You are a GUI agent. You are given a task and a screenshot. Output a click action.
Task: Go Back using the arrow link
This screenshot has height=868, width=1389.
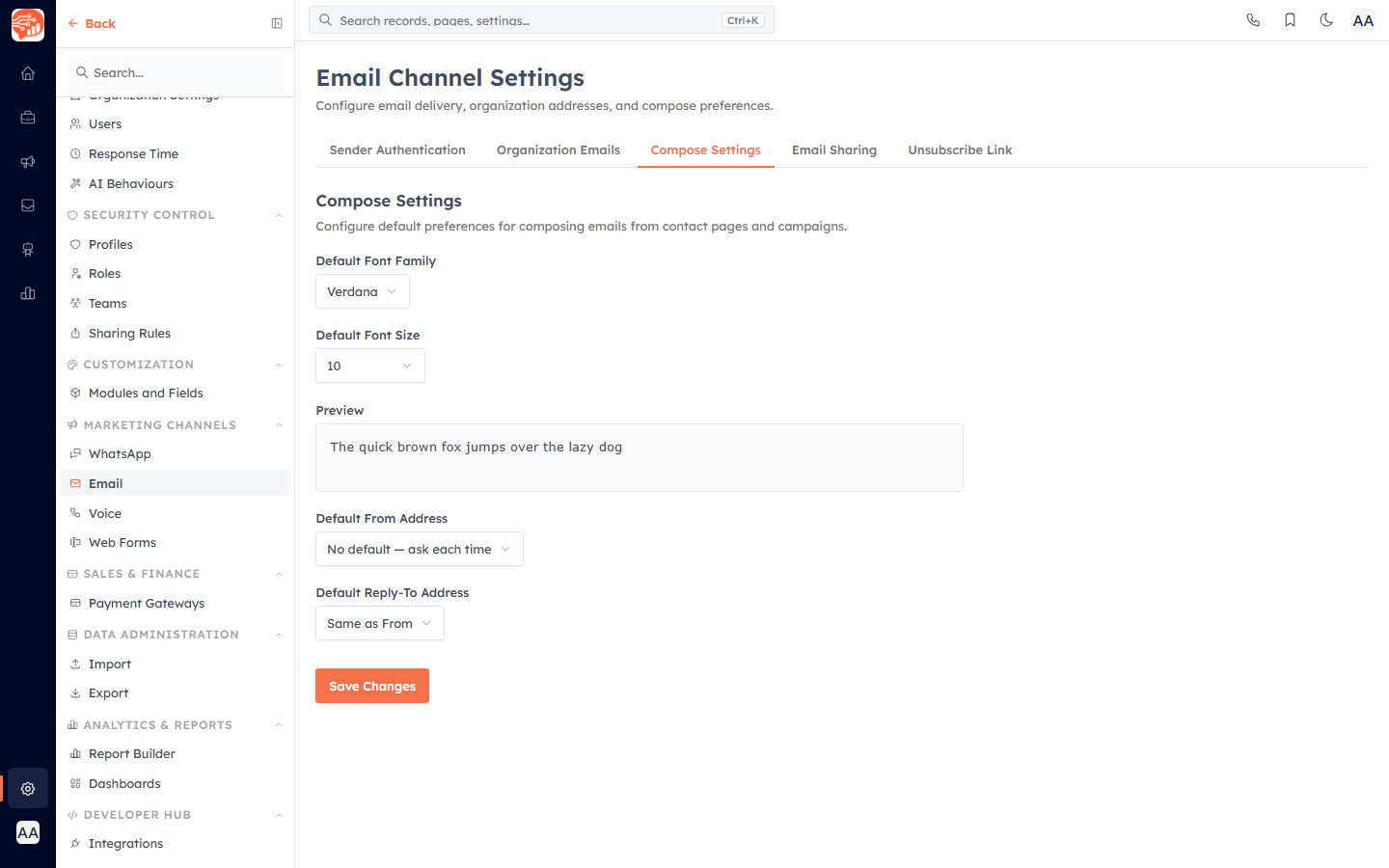92,23
